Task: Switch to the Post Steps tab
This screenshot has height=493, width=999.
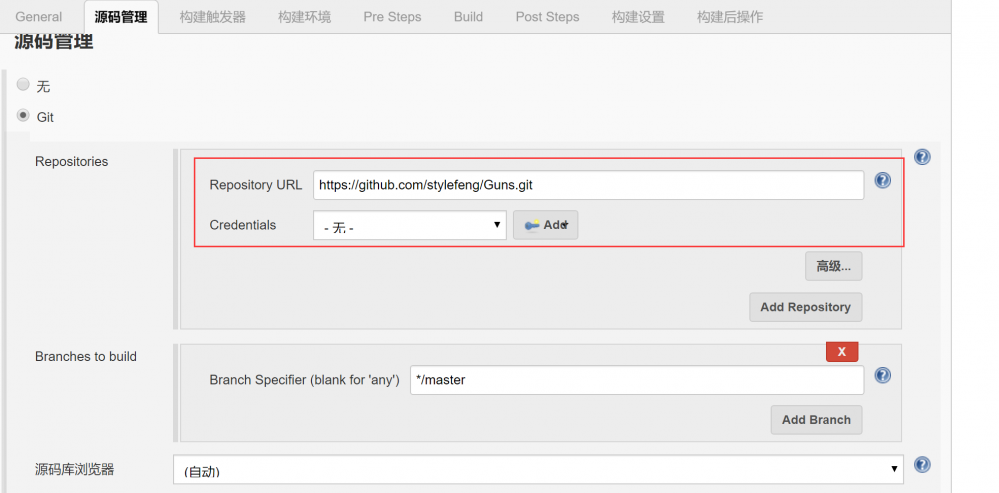Action: click(547, 17)
